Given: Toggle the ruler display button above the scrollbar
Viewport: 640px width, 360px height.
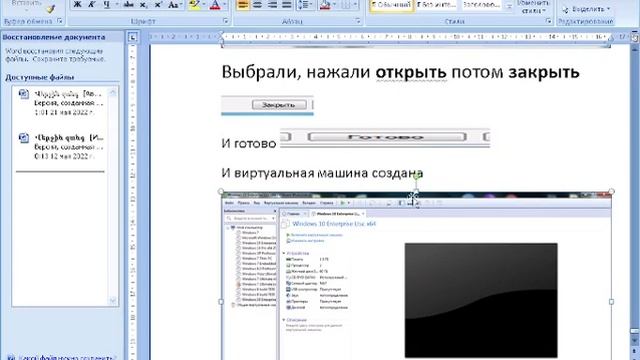Looking at the screenshot, I should 635,38.
